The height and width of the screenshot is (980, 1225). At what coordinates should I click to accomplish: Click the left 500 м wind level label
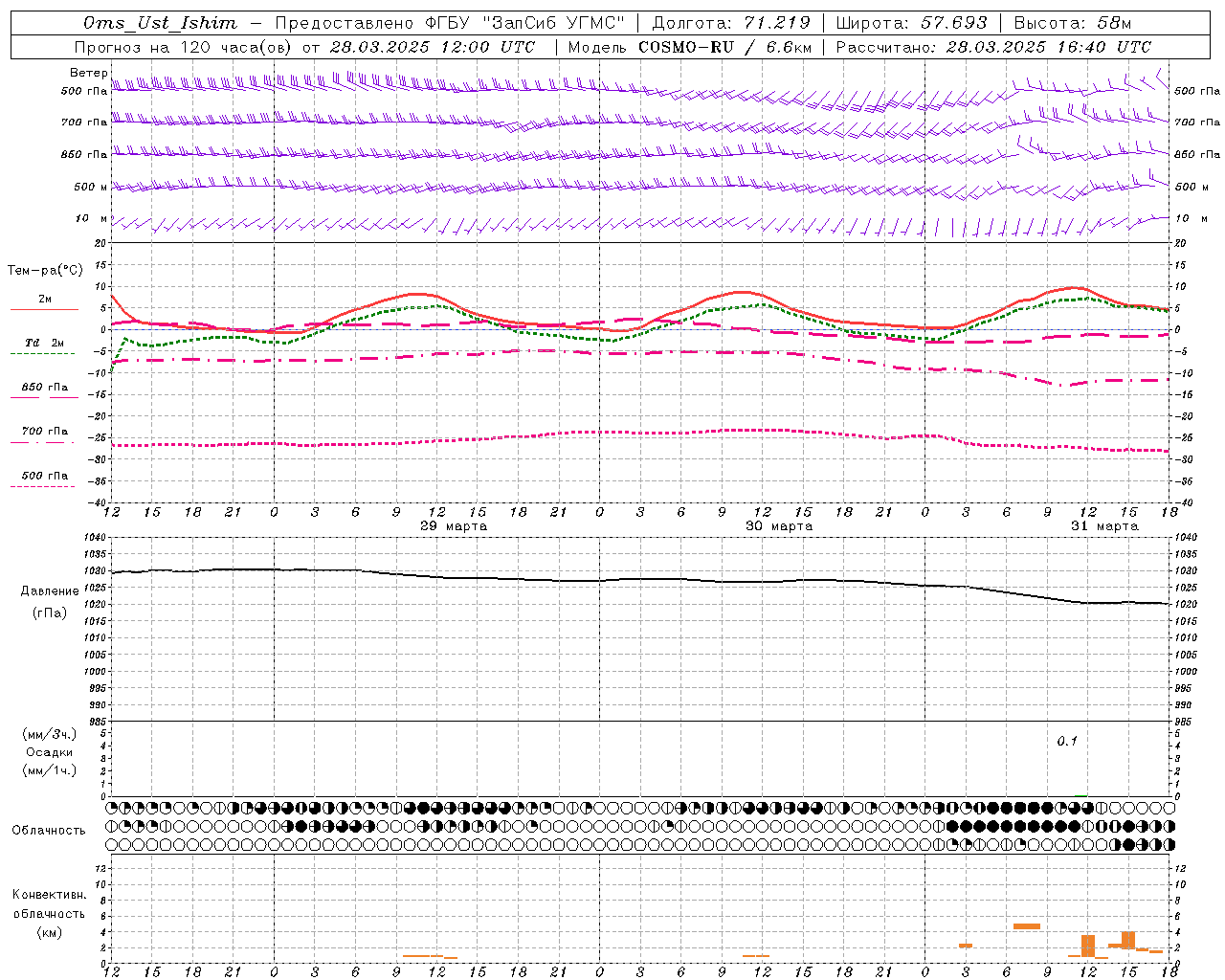pyautogui.click(x=91, y=187)
